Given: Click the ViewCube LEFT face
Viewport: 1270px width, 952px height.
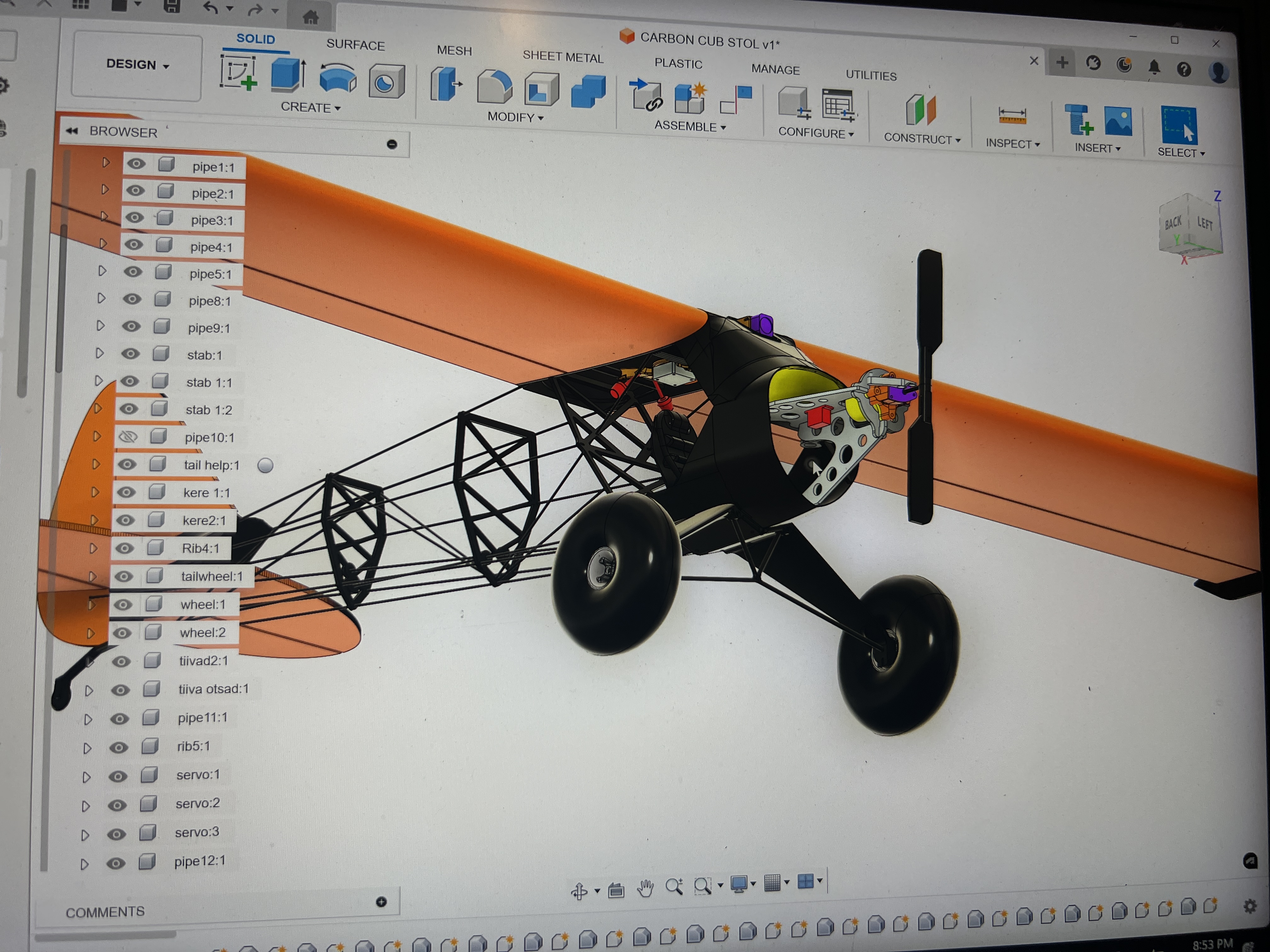Looking at the screenshot, I should [1205, 223].
